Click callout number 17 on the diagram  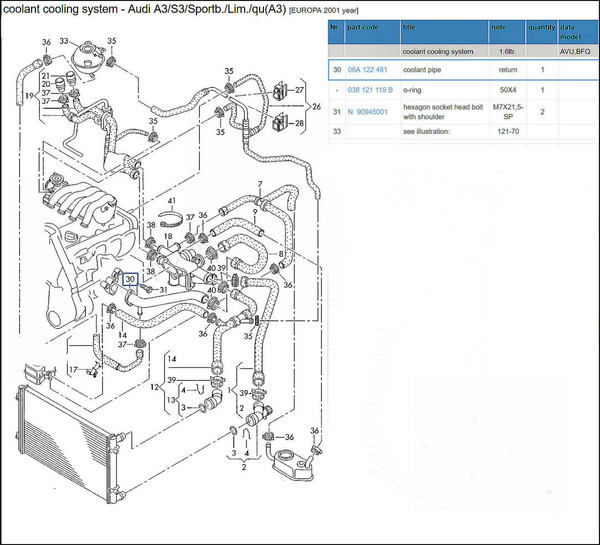click(72, 369)
